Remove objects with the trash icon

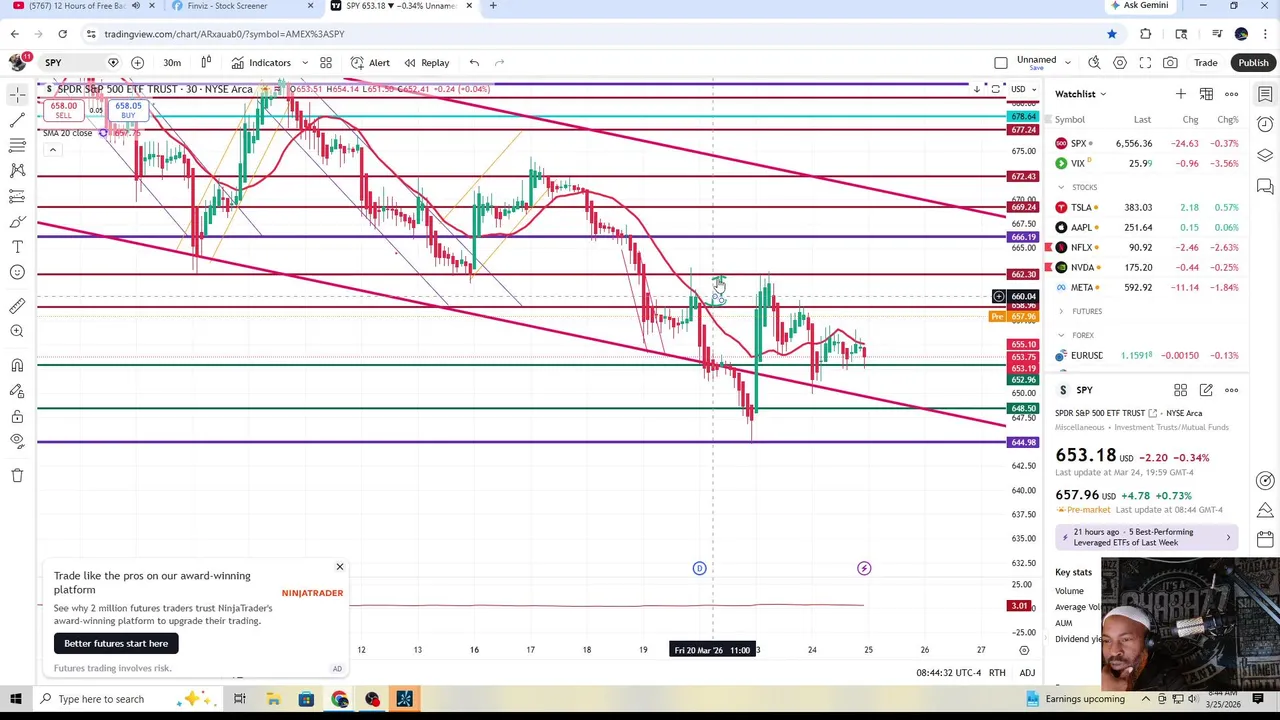point(17,475)
